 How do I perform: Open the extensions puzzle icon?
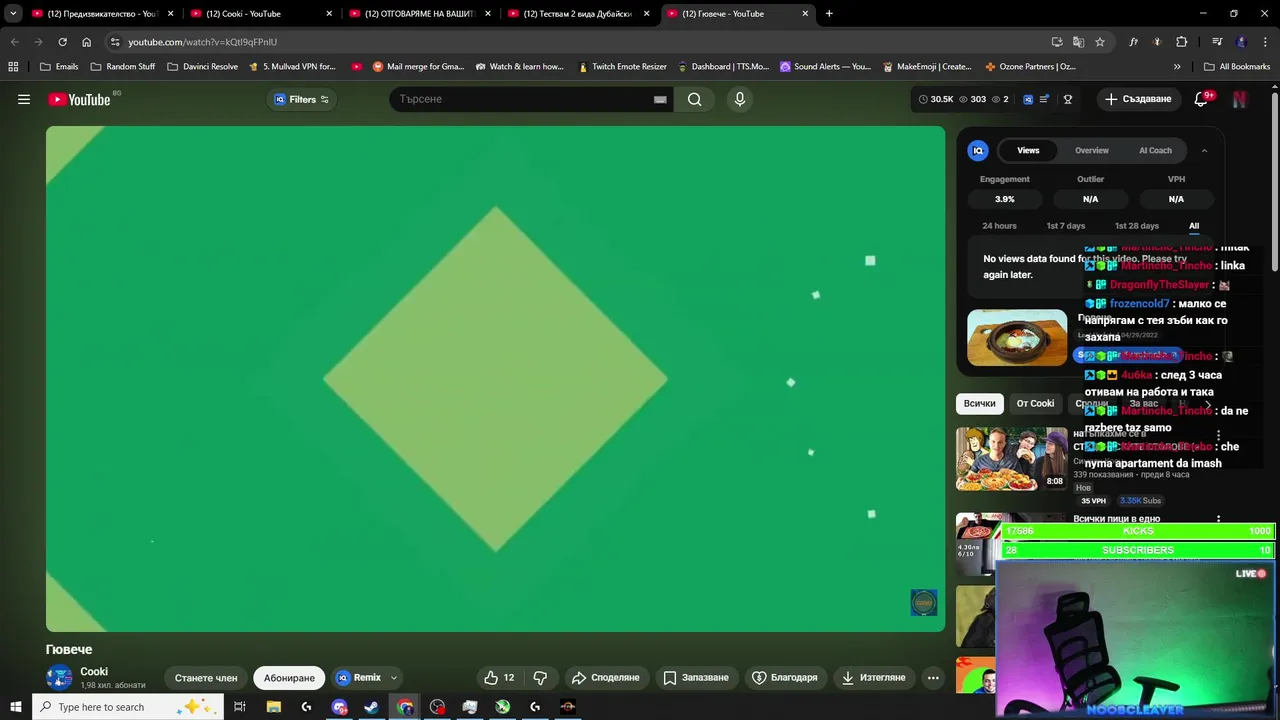tap(1181, 42)
